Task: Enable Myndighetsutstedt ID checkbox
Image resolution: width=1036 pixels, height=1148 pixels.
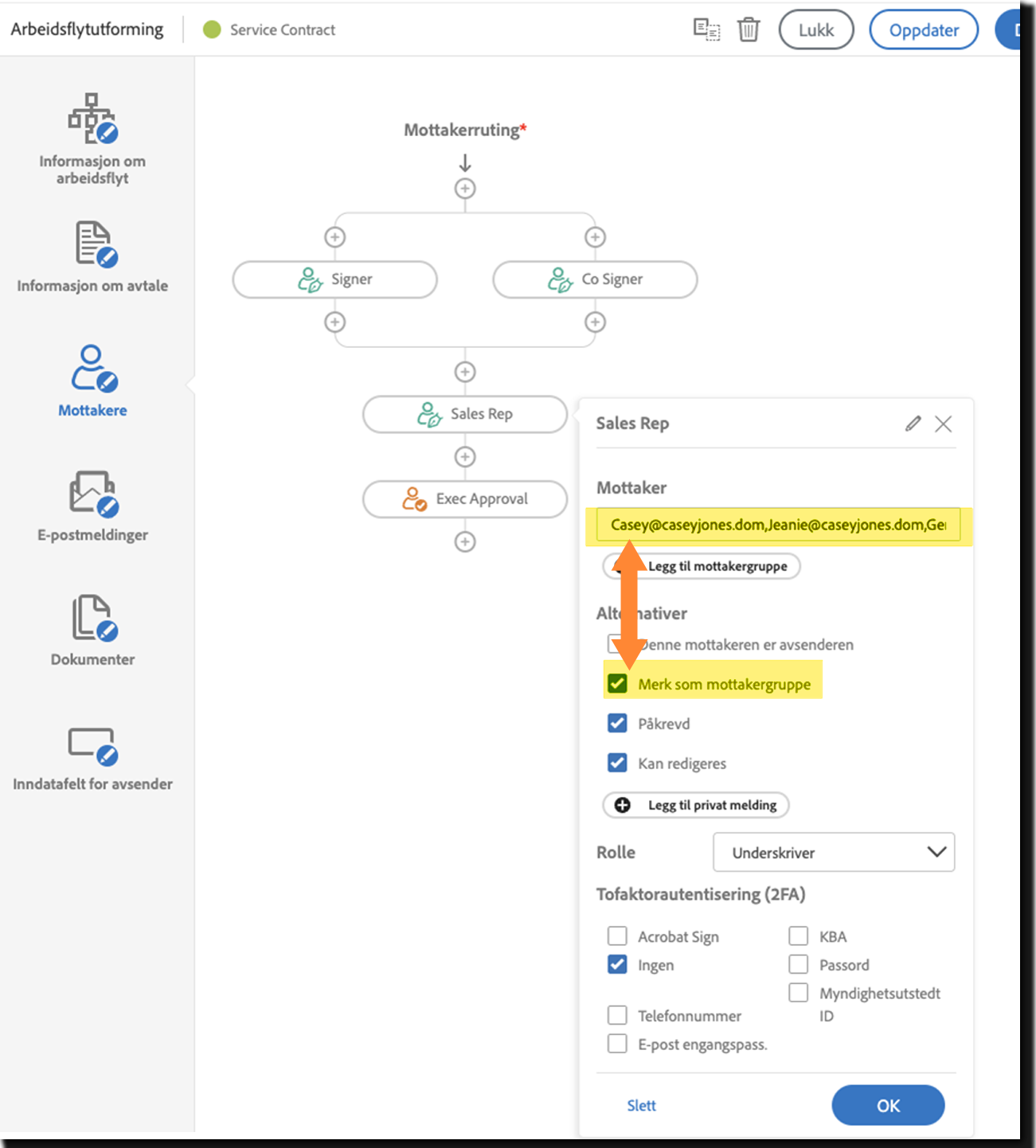Action: tap(799, 993)
